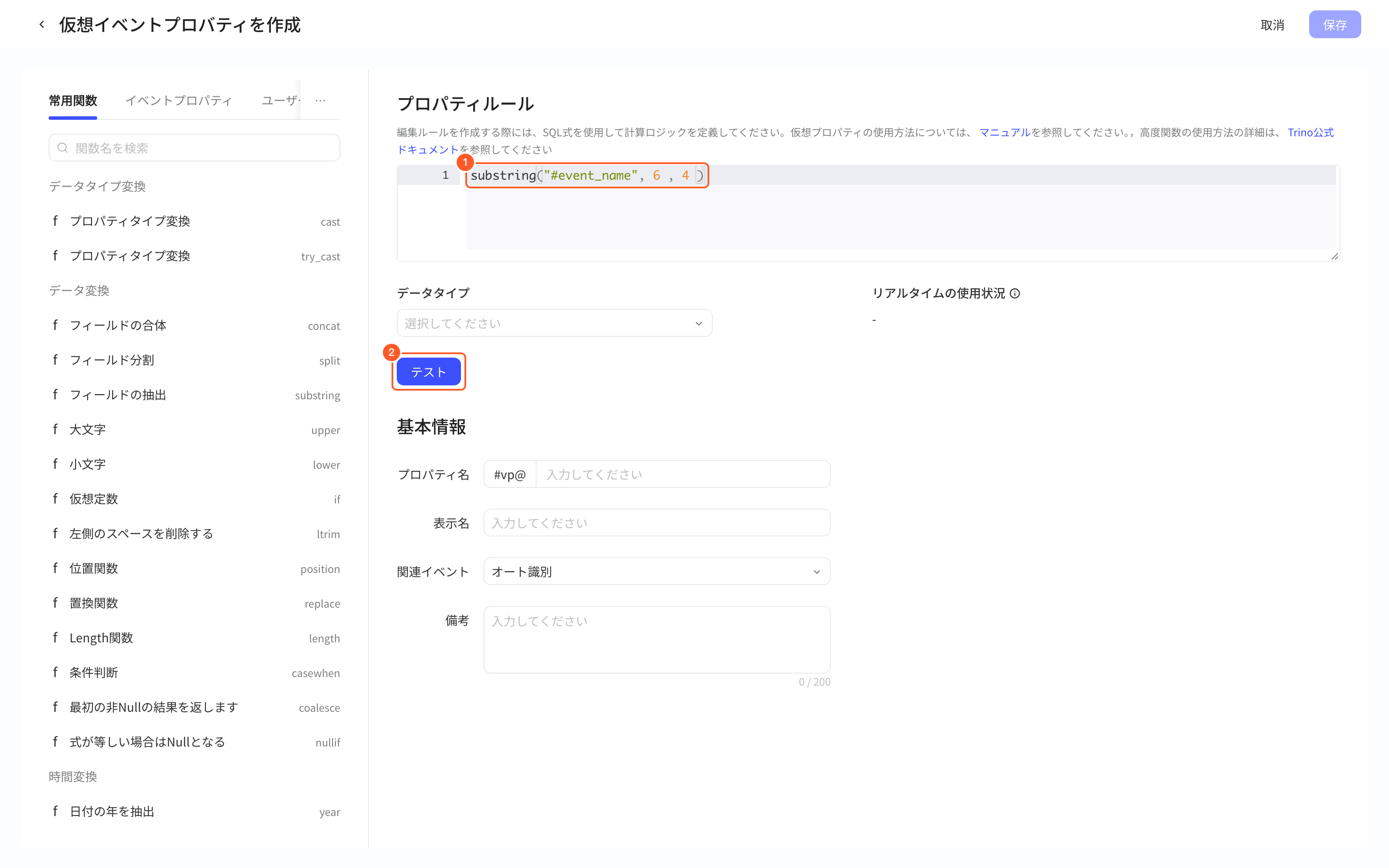Select the 小文字 lower function
The height and width of the screenshot is (868, 1389).
coord(194,464)
